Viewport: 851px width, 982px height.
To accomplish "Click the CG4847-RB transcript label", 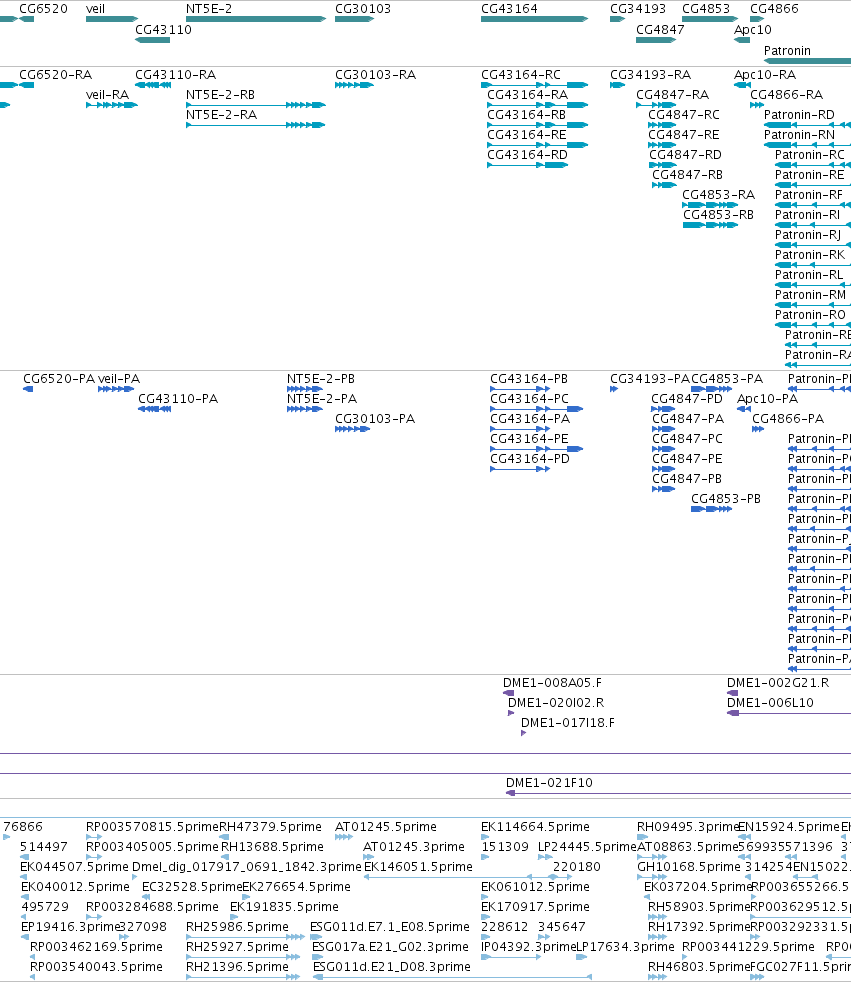I will pos(688,175).
